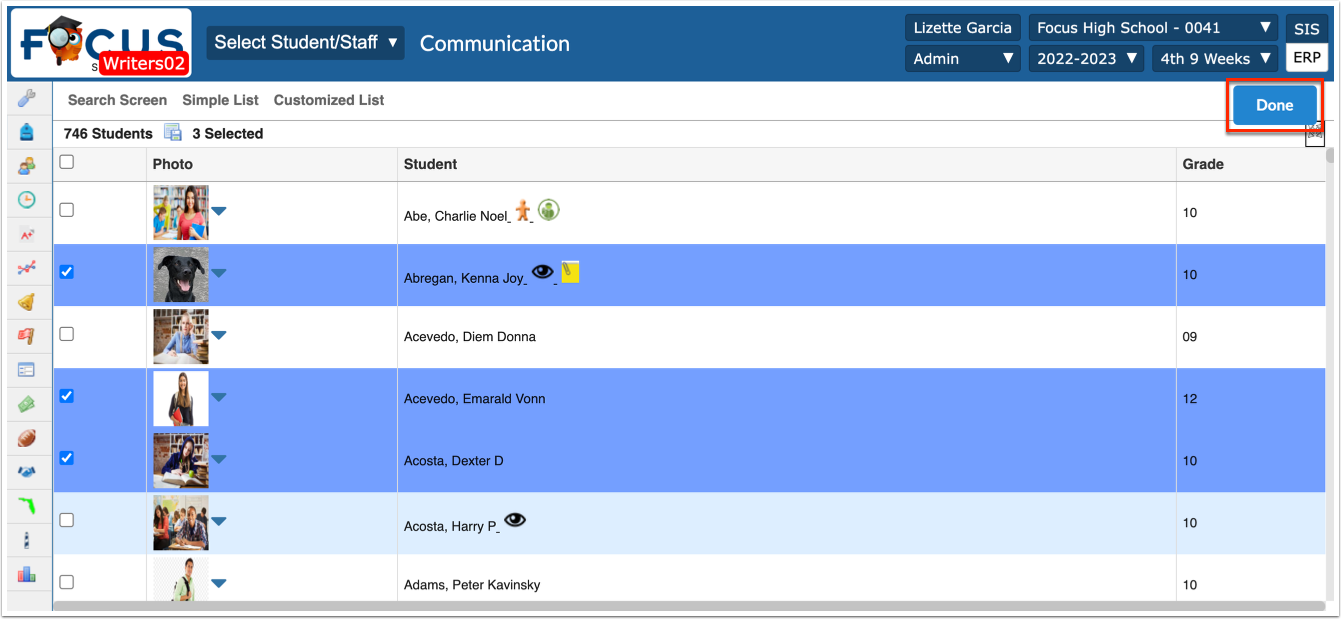Screen dimensions: 1341x619
Task: Open the clock scheduling icon
Action: point(27,199)
